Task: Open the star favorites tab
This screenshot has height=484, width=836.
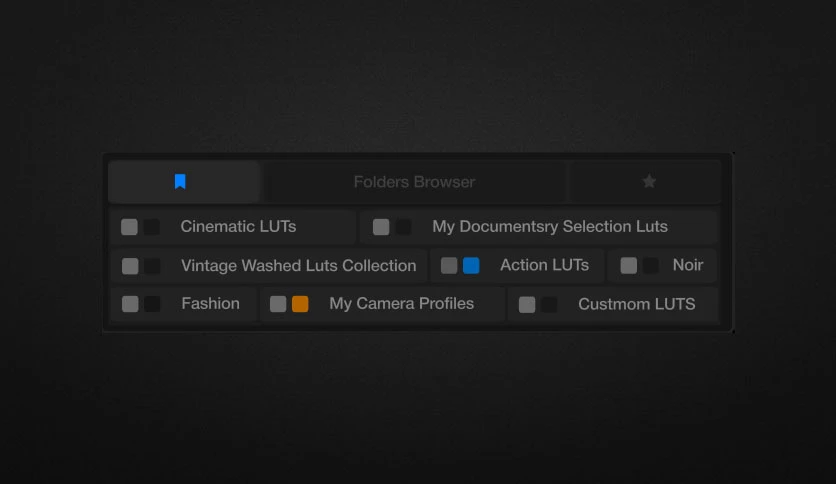Action: (645, 182)
